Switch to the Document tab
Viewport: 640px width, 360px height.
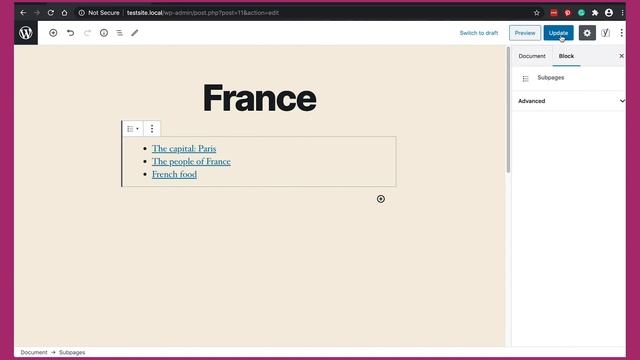coord(532,56)
